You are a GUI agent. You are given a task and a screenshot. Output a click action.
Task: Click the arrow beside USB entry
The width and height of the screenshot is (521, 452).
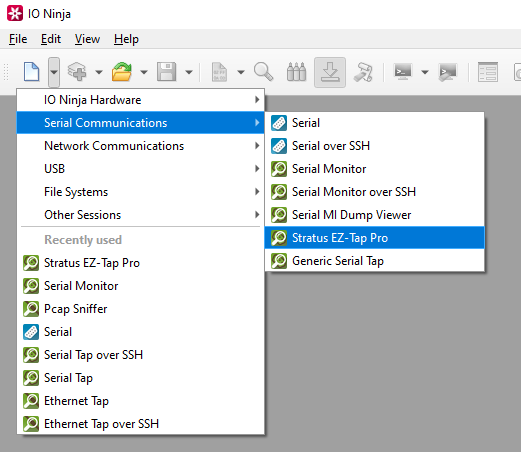(257, 169)
